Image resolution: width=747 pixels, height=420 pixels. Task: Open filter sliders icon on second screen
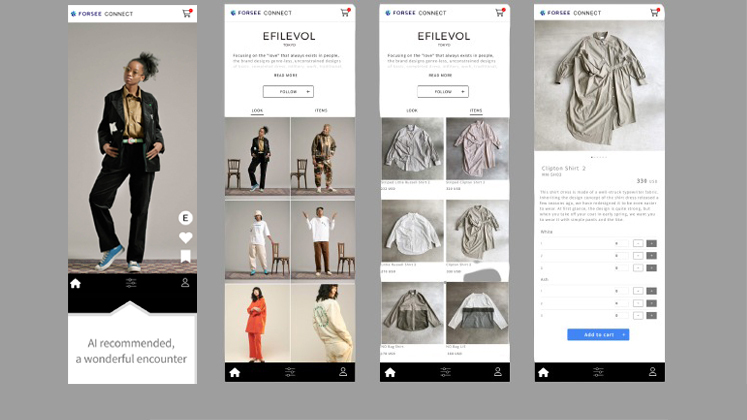point(290,372)
